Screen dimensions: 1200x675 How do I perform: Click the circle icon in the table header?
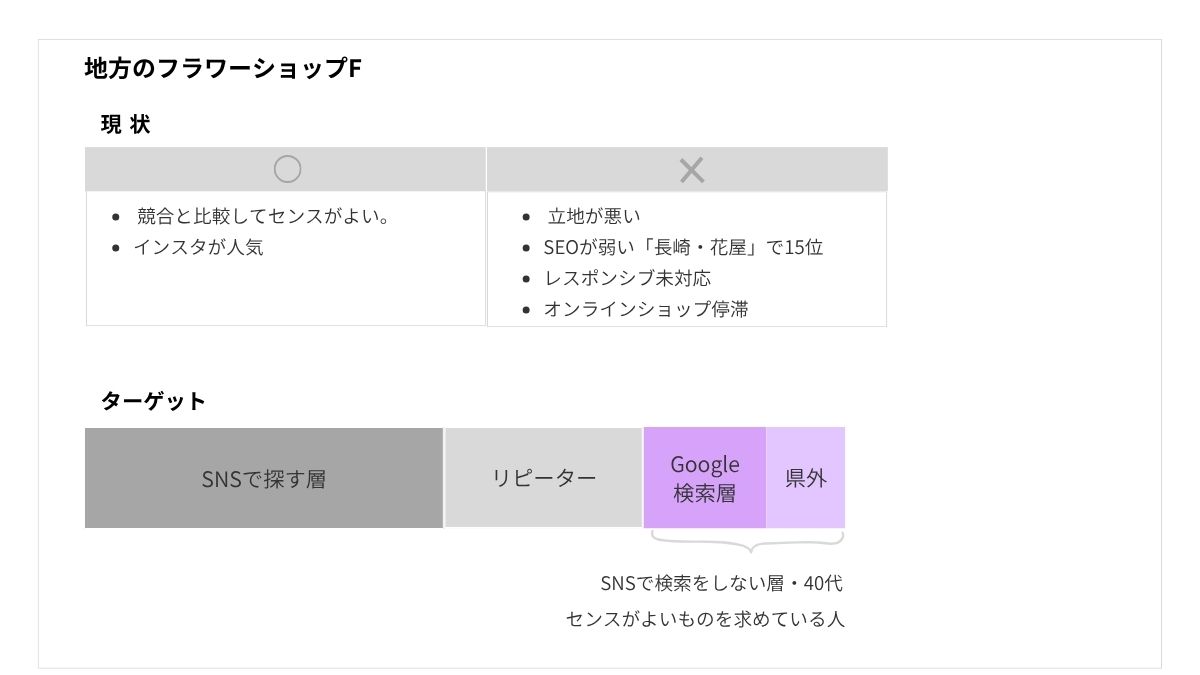click(287, 169)
